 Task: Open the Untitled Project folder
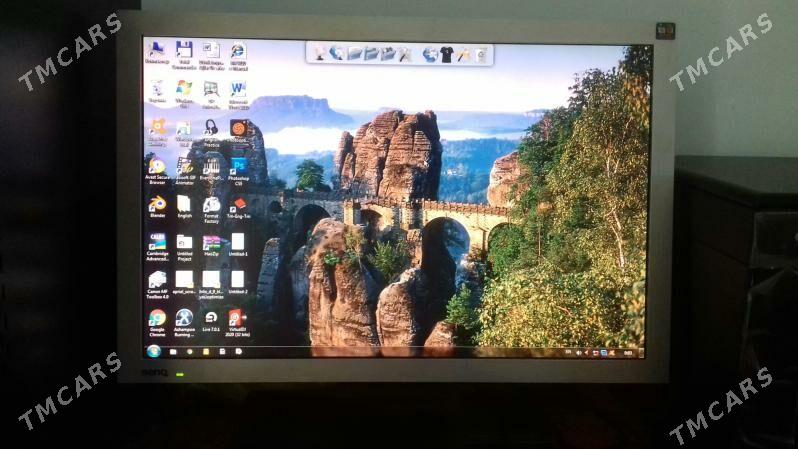[184, 242]
